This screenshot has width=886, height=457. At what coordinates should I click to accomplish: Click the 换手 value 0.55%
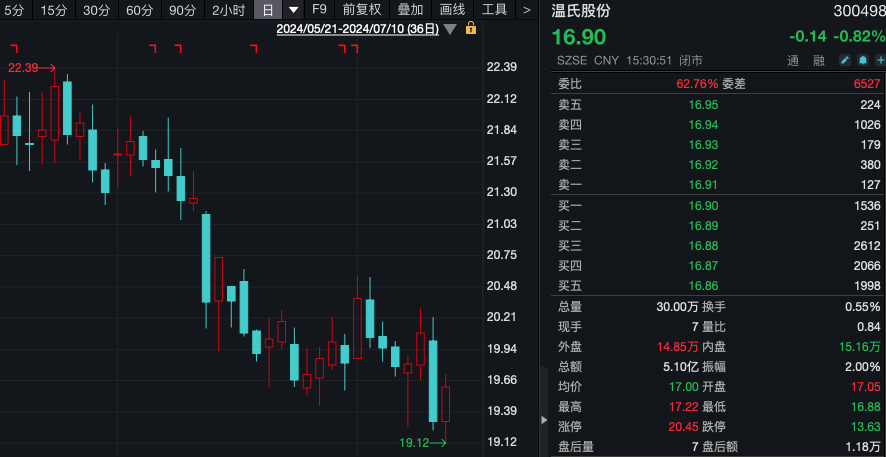tap(863, 307)
